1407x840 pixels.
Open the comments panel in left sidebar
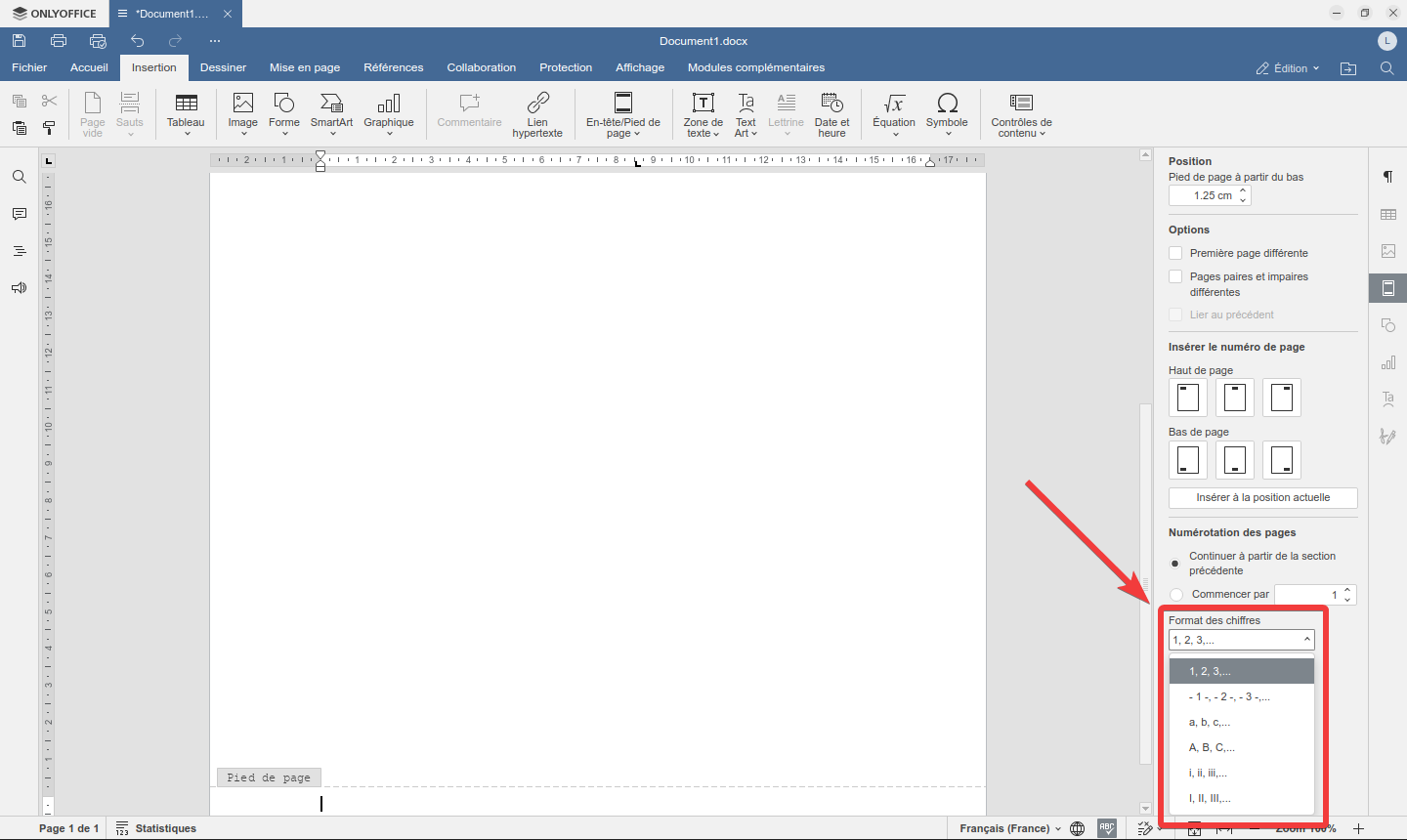(19, 214)
